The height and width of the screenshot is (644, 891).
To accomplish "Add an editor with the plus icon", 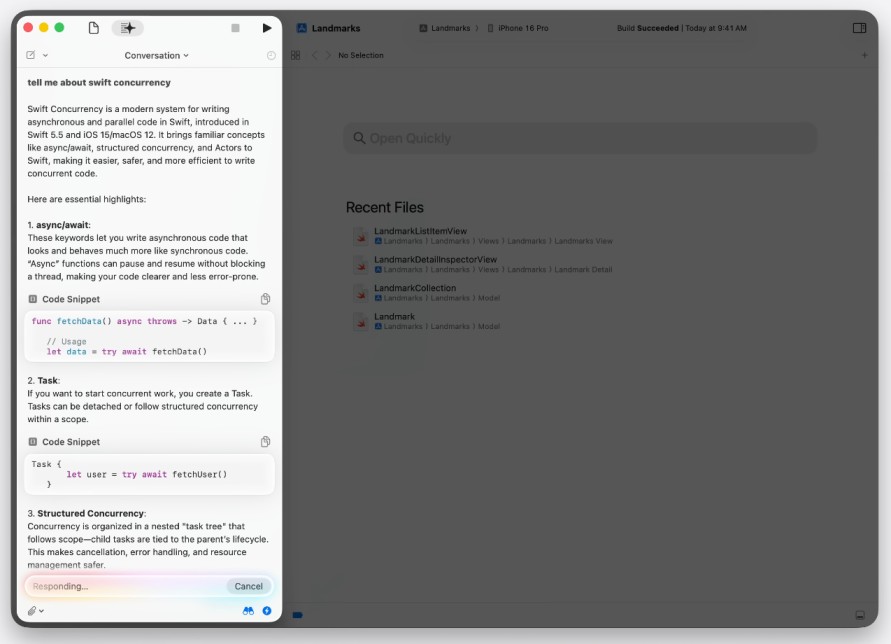I will [864, 55].
